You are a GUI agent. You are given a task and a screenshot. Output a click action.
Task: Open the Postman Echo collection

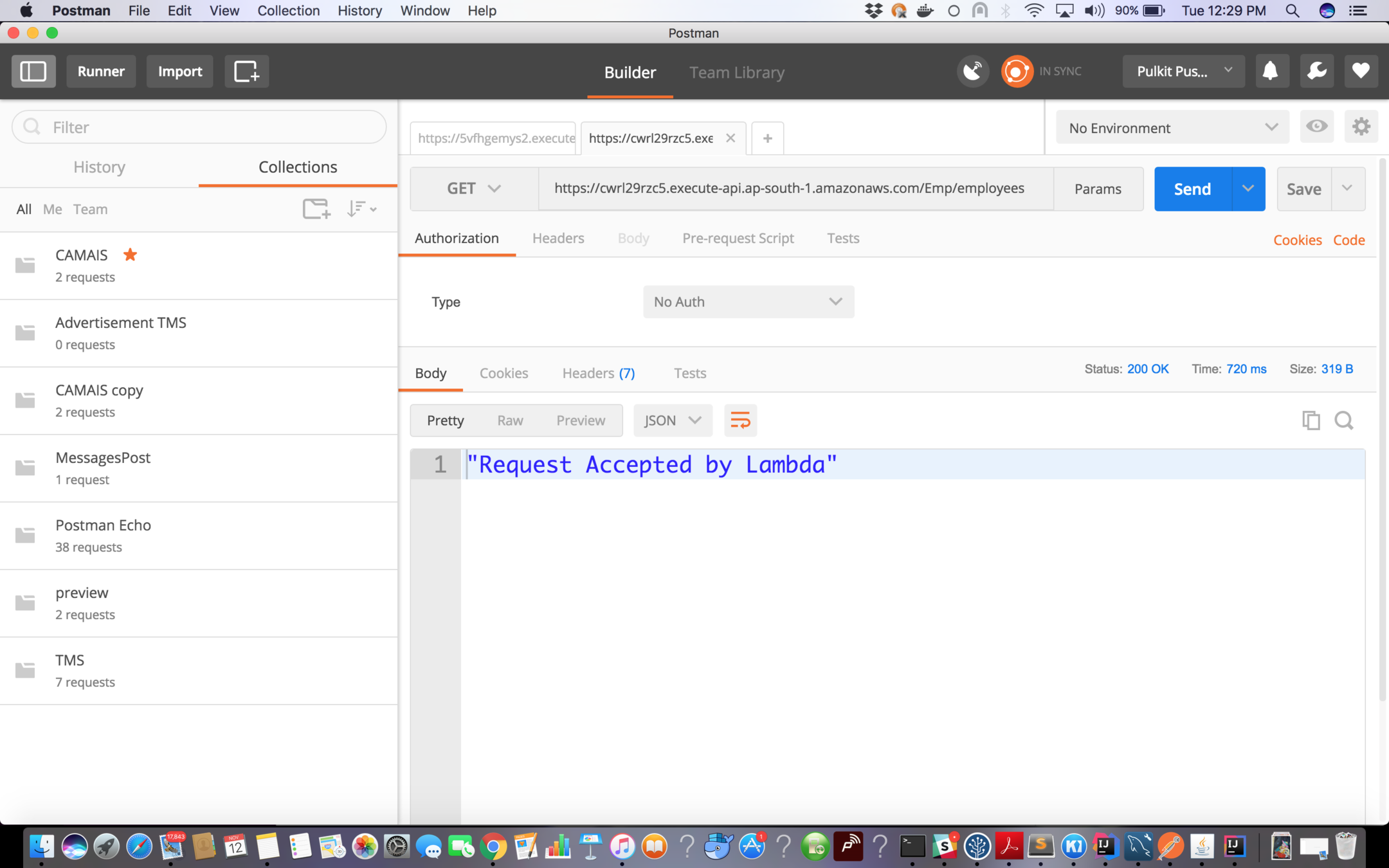[103, 525]
